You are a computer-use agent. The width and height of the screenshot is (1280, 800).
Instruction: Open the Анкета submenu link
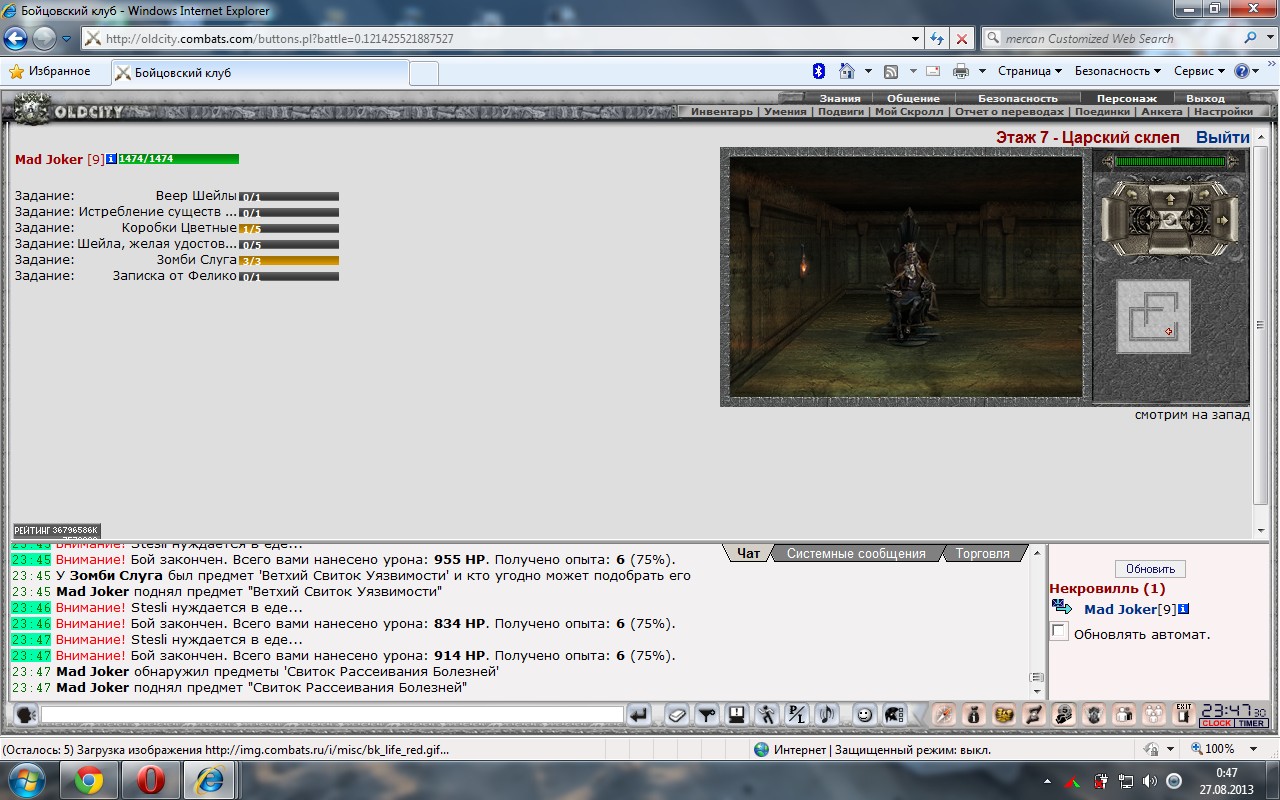(1161, 111)
